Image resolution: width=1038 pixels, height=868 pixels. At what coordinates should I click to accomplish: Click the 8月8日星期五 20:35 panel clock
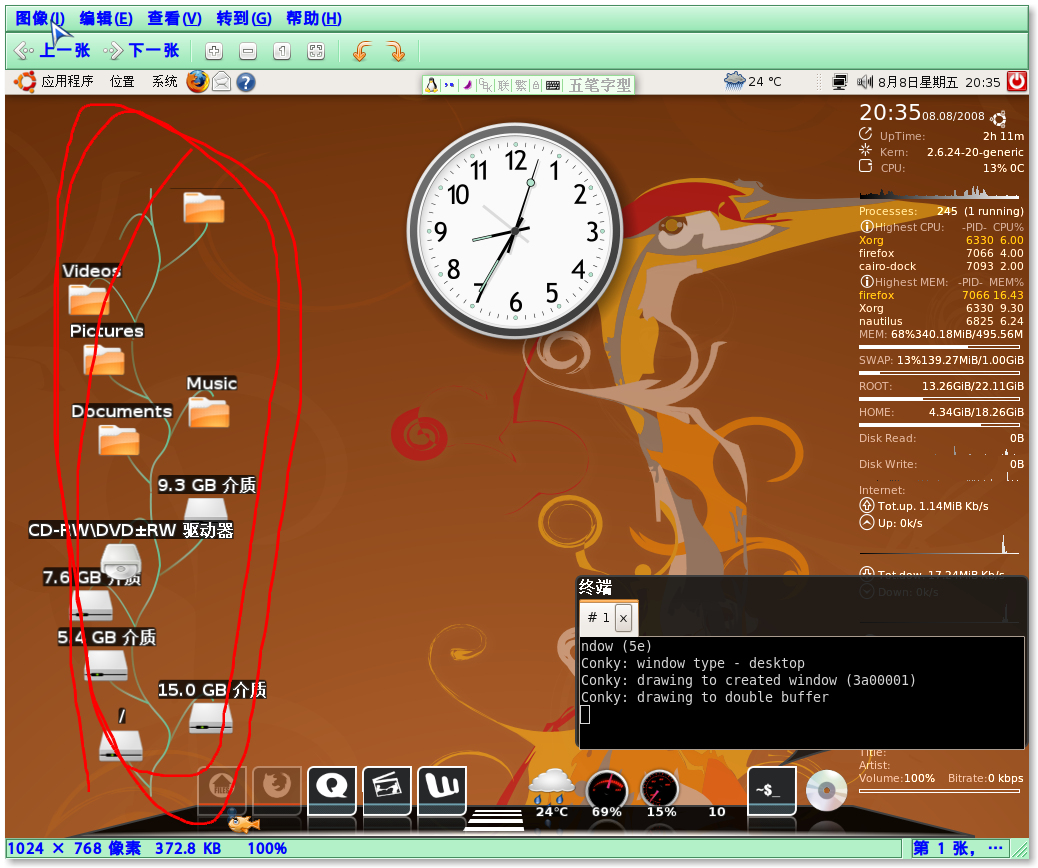(x=939, y=82)
